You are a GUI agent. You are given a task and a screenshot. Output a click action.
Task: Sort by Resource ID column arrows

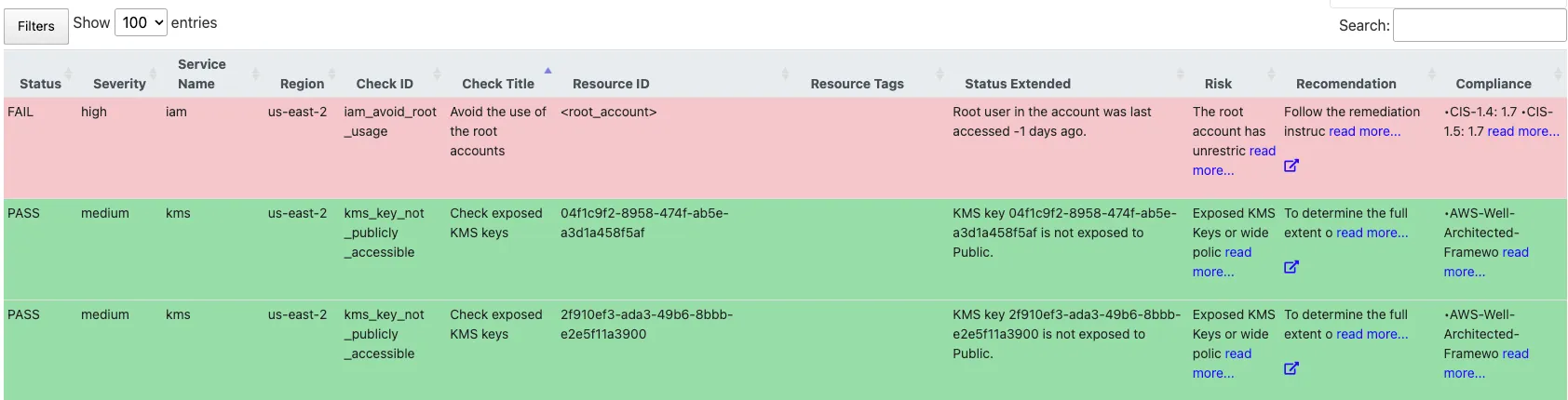(785, 73)
